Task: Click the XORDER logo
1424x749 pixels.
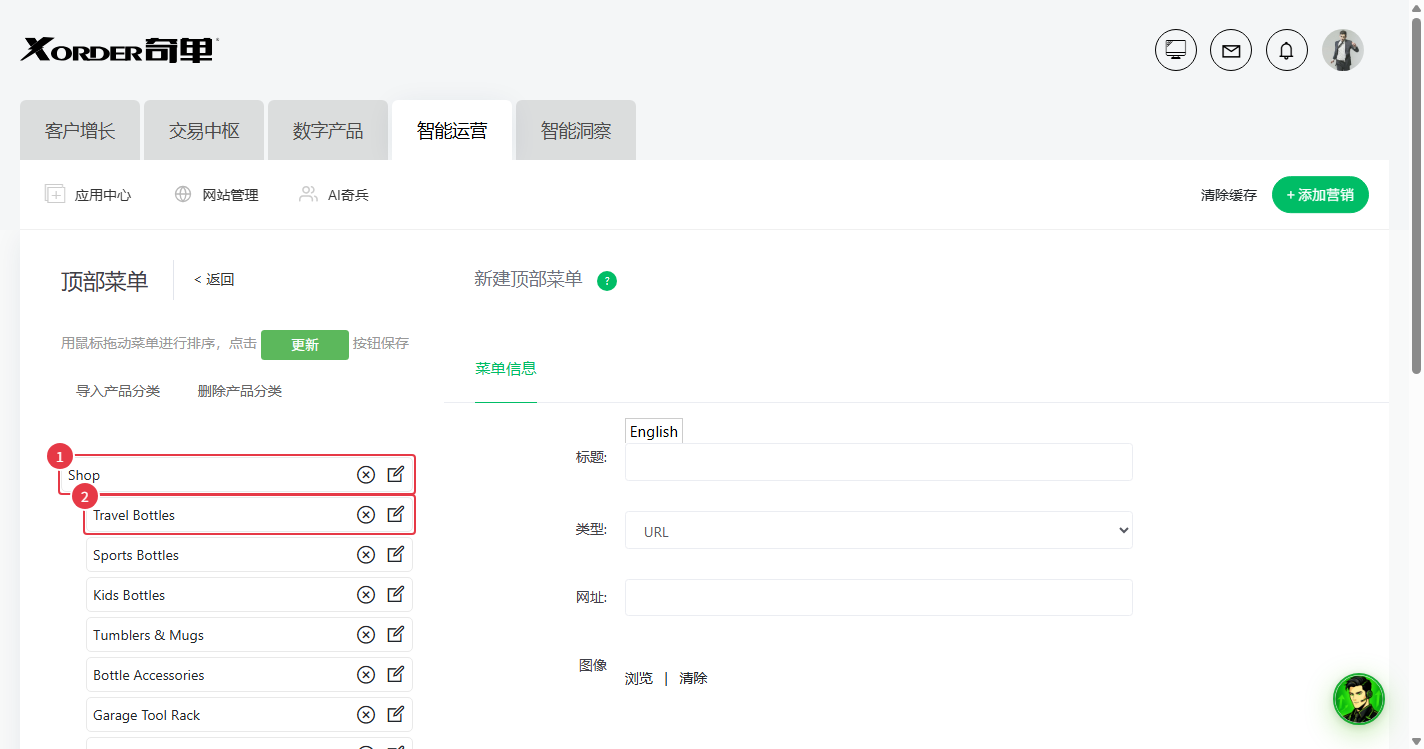Action: pyautogui.click(x=119, y=49)
